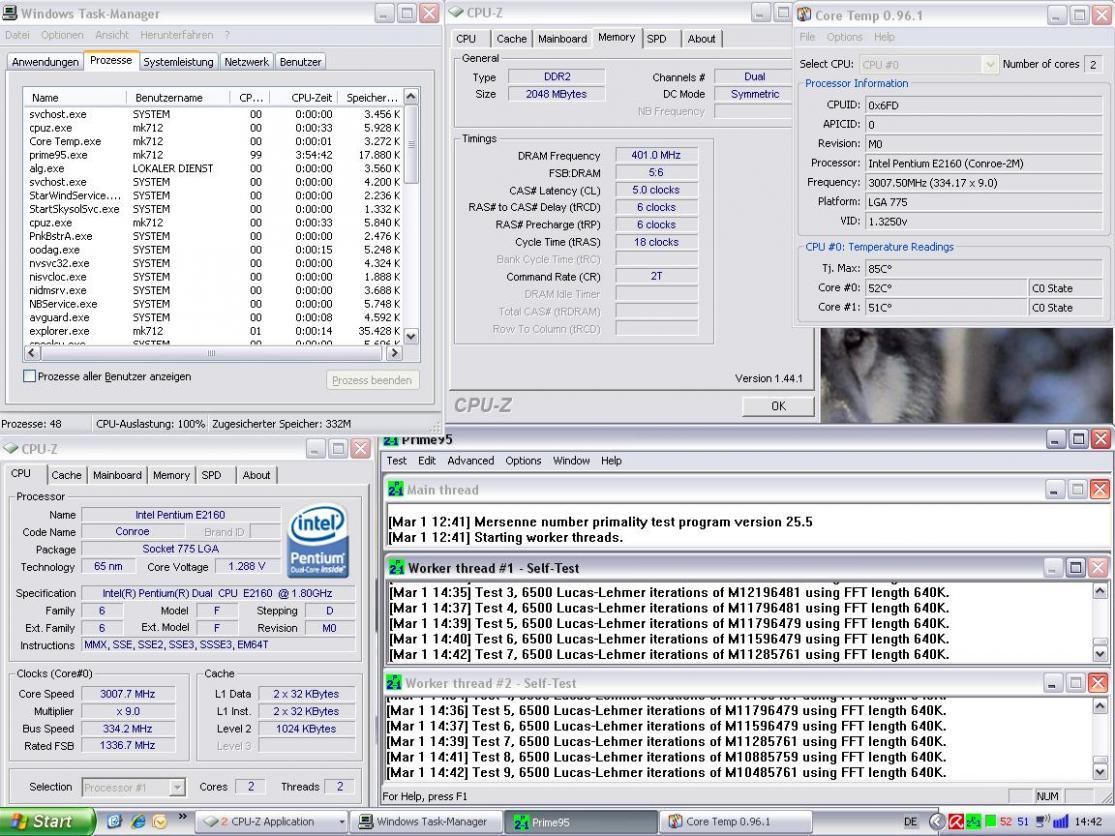
Task: Click the Task-Manager title bar icon
Action: click(x=10, y=13)
